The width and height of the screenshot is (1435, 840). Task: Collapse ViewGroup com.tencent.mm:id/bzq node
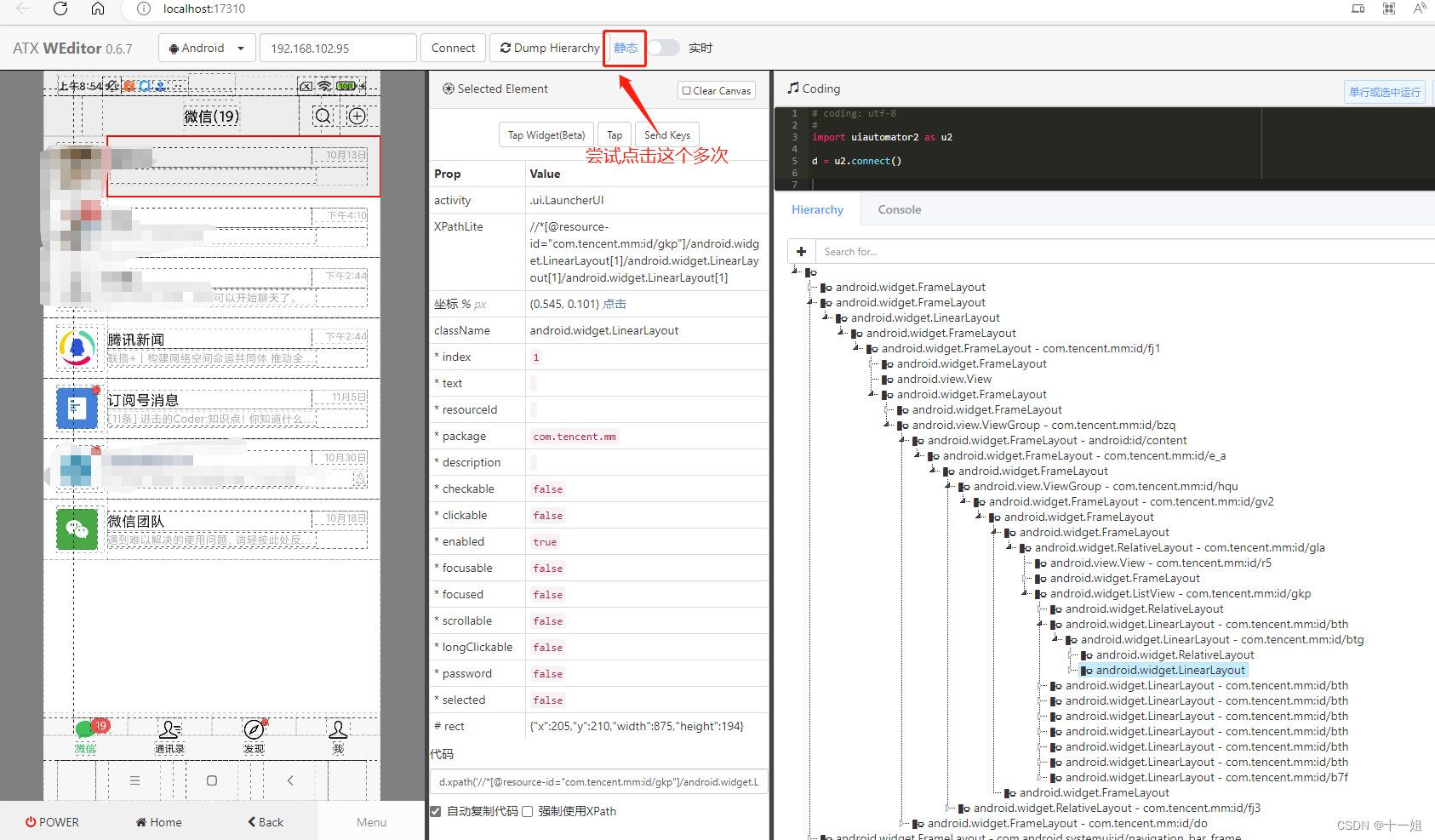tap(888, 424)
